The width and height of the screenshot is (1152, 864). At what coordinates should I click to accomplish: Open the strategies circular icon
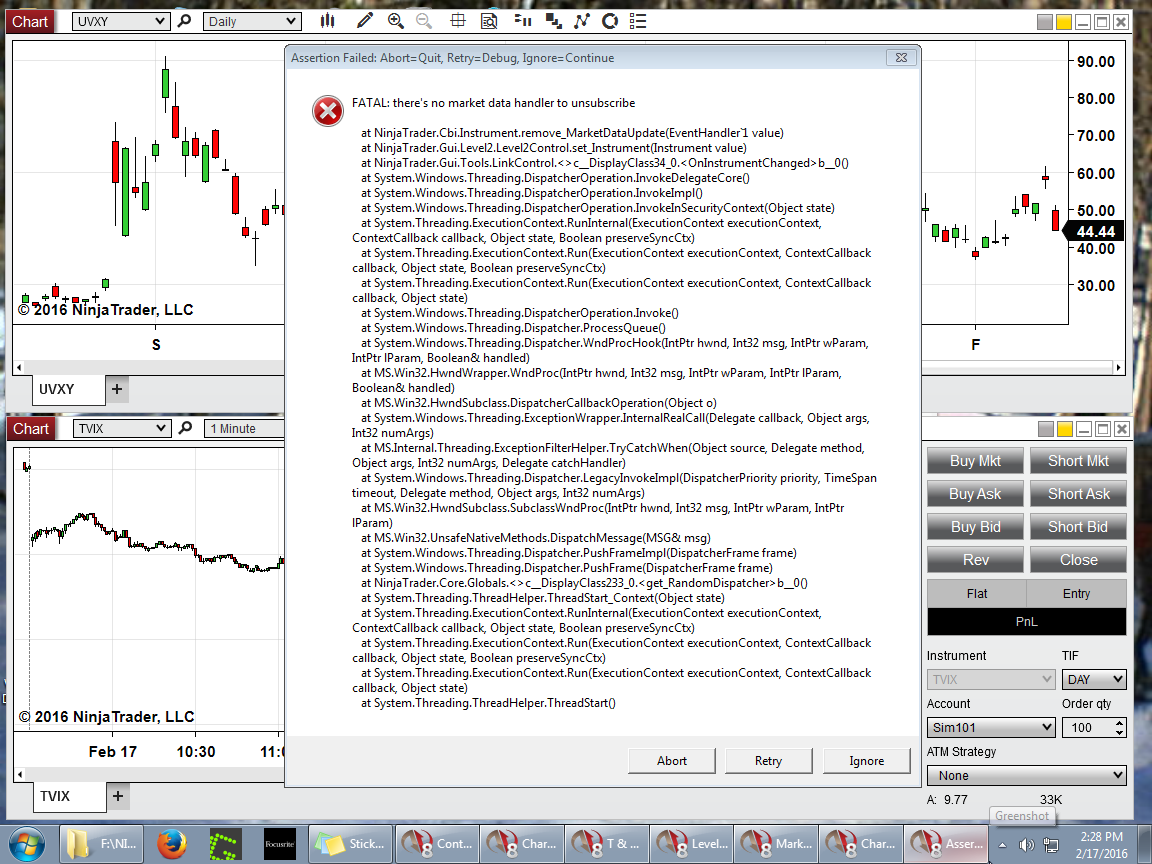click(610, 21)
